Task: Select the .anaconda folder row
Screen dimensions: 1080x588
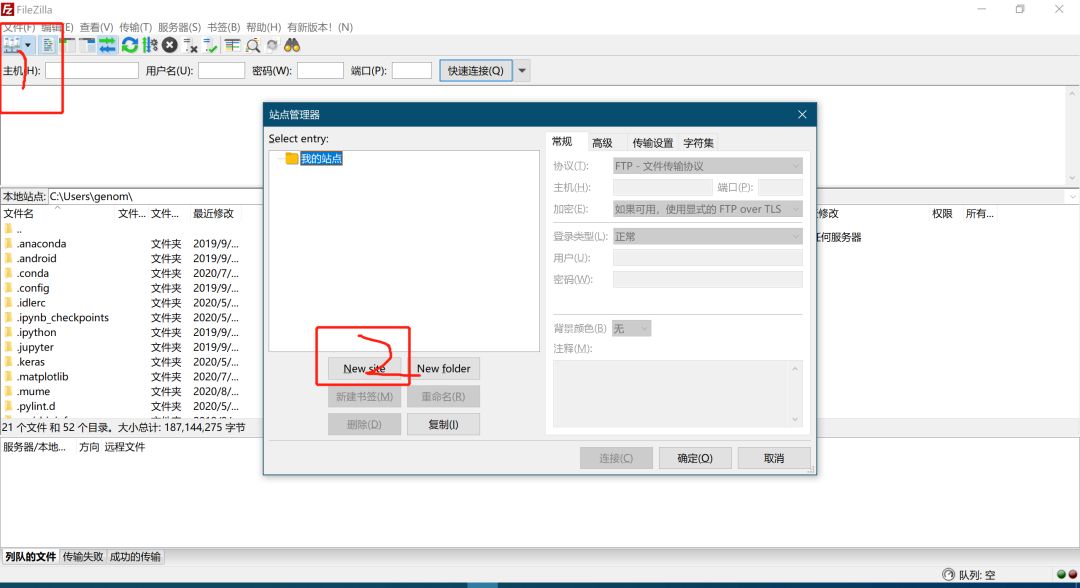Action: pos(122,244)
